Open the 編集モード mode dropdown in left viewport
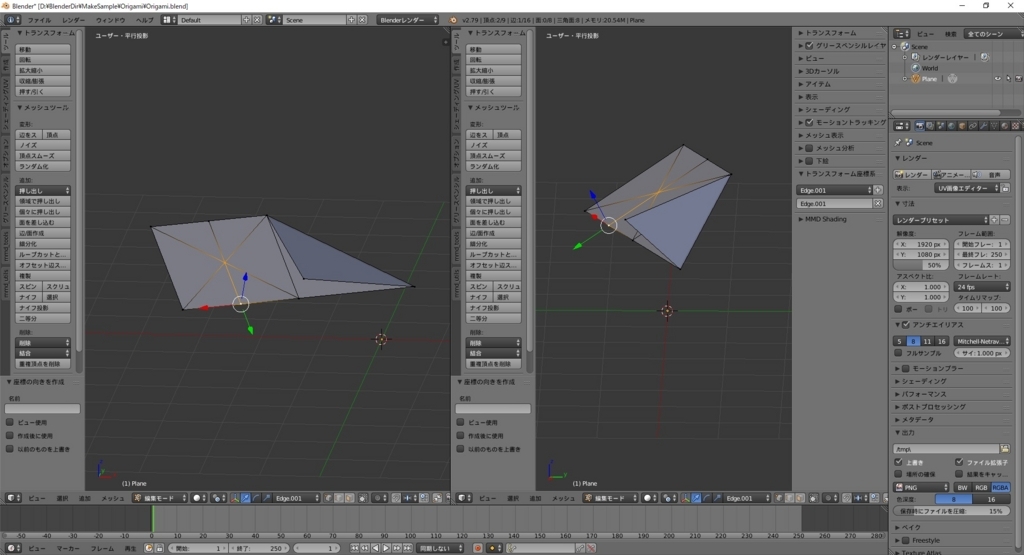The width and height of the screenshot is (1024, 555). (160, 498)
